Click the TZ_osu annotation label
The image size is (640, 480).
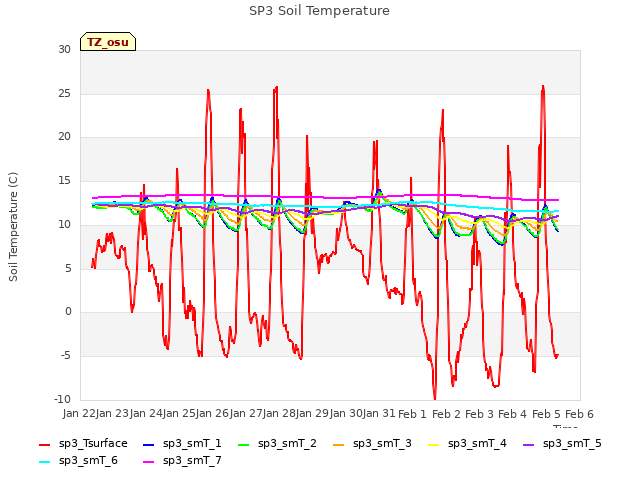coord(108,42)
